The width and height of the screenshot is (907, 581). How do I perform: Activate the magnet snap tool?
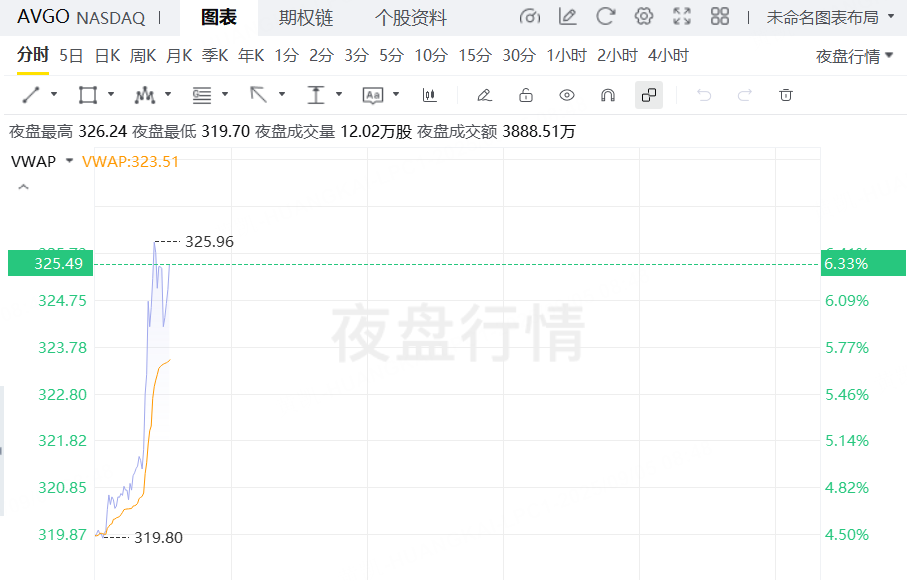[x=607, y=95]
